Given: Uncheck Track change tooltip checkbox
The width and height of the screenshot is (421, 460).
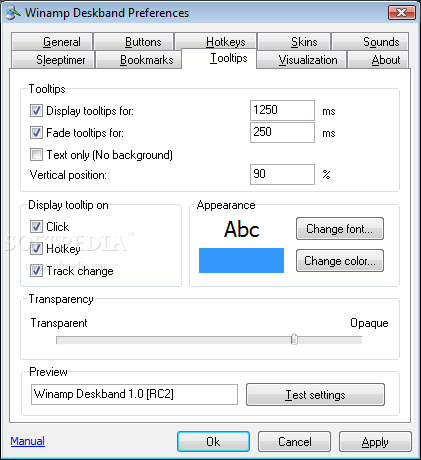Looking at the screenshot, I should coord(36,271).
